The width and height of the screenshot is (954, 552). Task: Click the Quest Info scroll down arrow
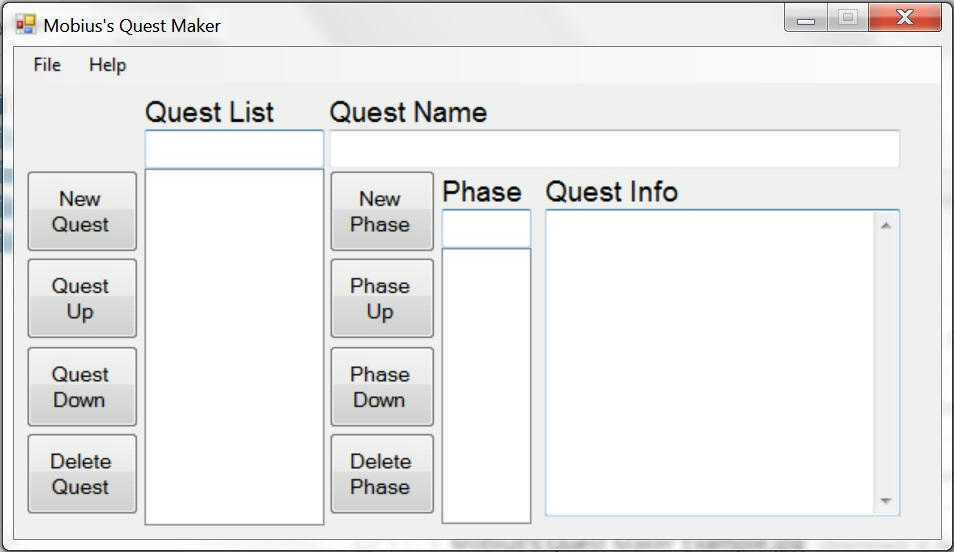(886, 501)
